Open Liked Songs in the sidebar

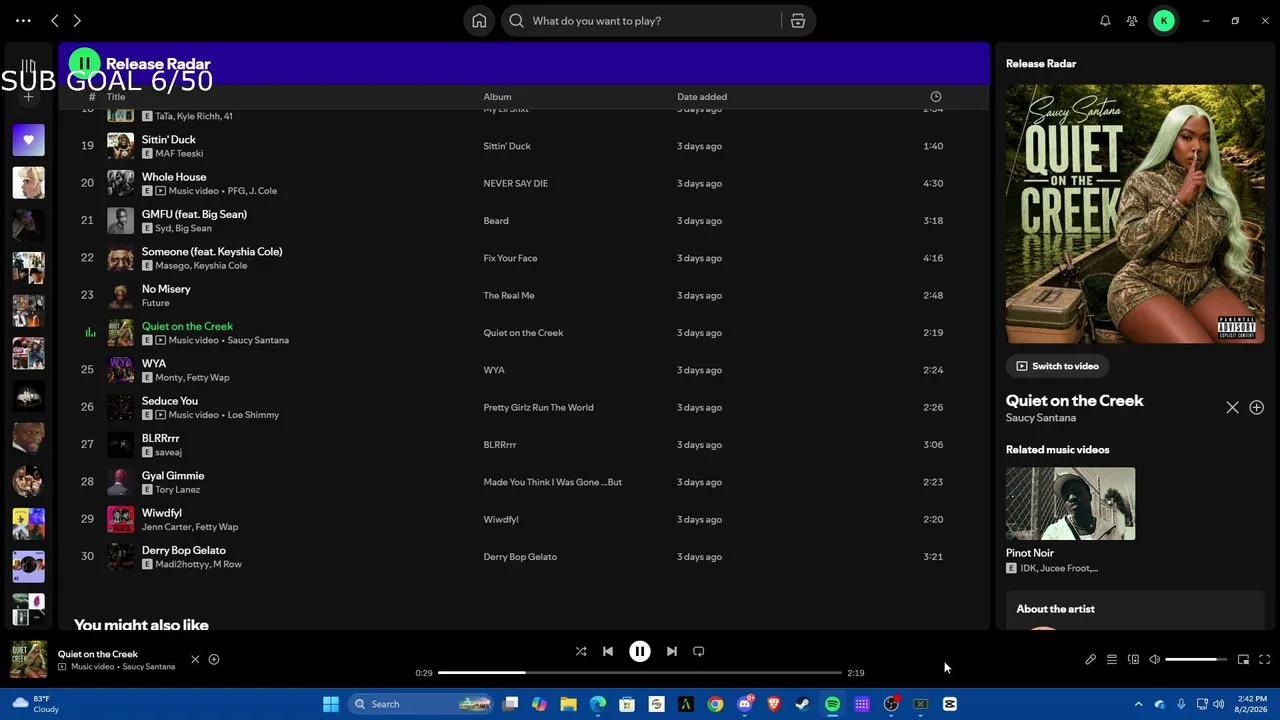coord(28,140)
